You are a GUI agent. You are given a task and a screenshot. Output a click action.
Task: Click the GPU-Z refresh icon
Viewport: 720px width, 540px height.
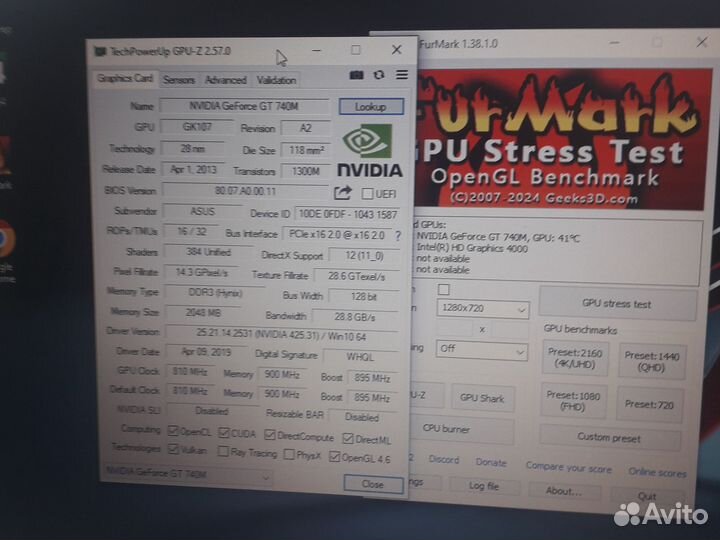coord(379,75)
